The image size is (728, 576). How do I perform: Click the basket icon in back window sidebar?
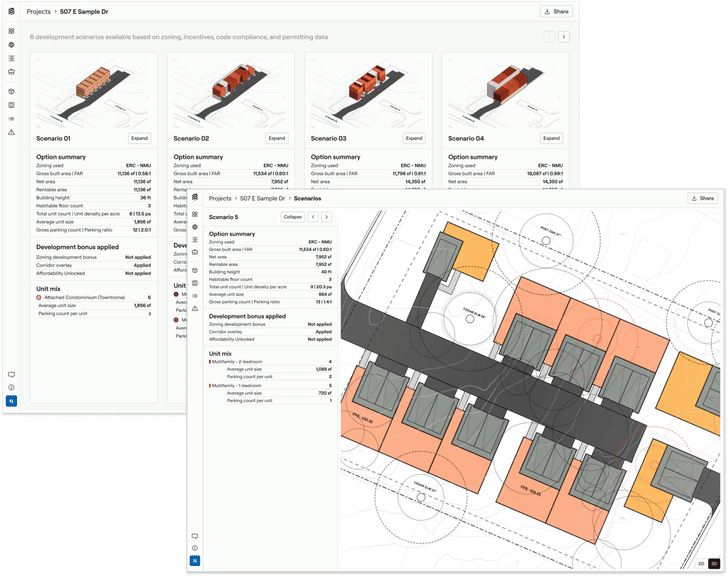click(x=11, y=72)
